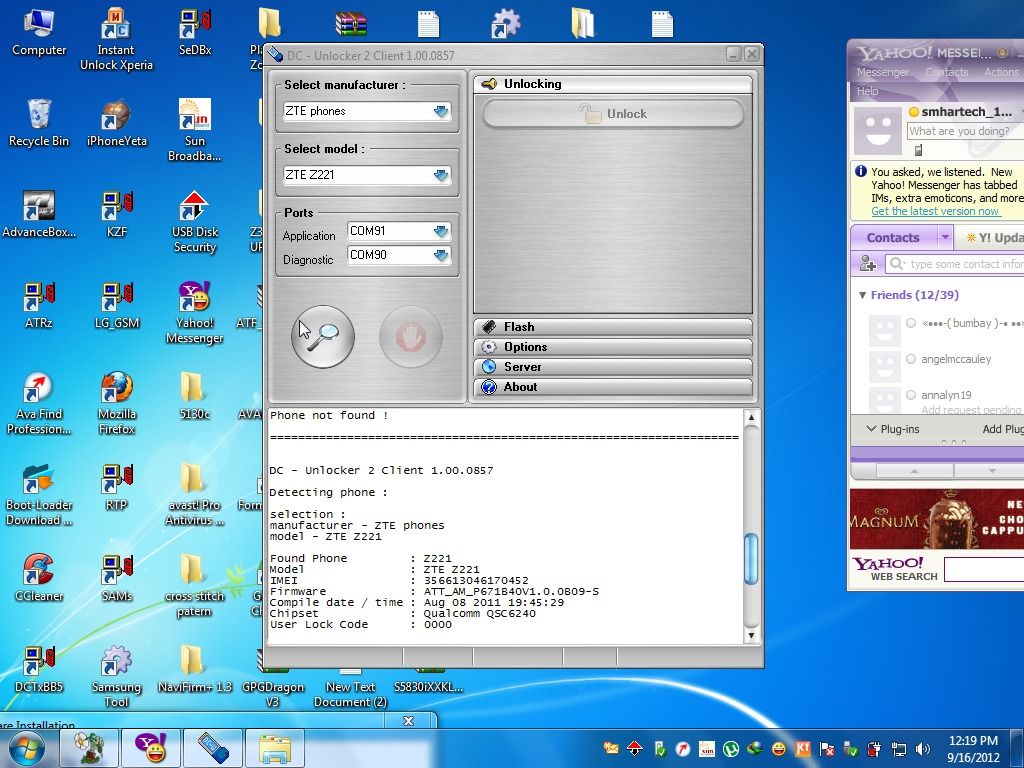This screenshot has height=768, width=1024.
Task: Open the Contacts tab dropdown arrow
Action: [945, 237]
